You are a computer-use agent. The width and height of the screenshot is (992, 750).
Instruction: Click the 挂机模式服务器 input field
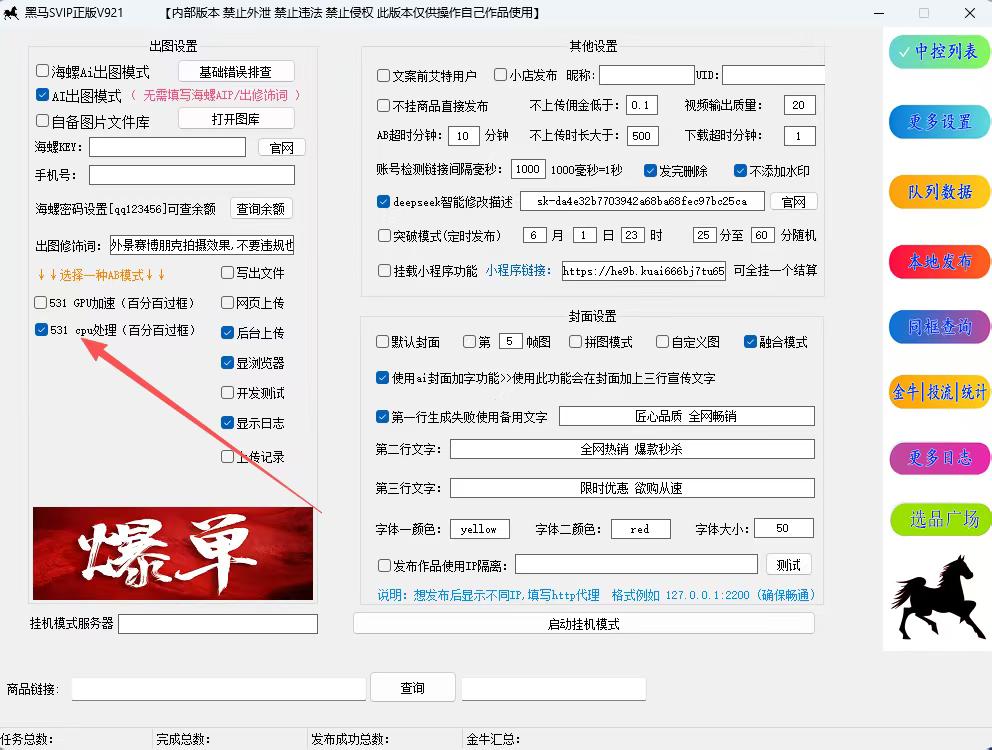pos(218,624)
